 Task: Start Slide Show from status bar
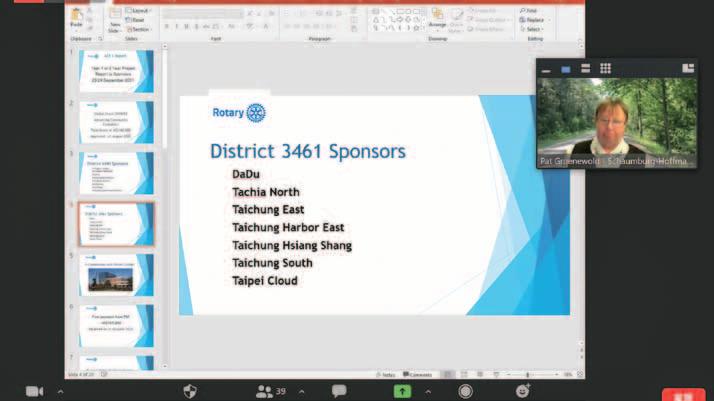coord(496,375)
